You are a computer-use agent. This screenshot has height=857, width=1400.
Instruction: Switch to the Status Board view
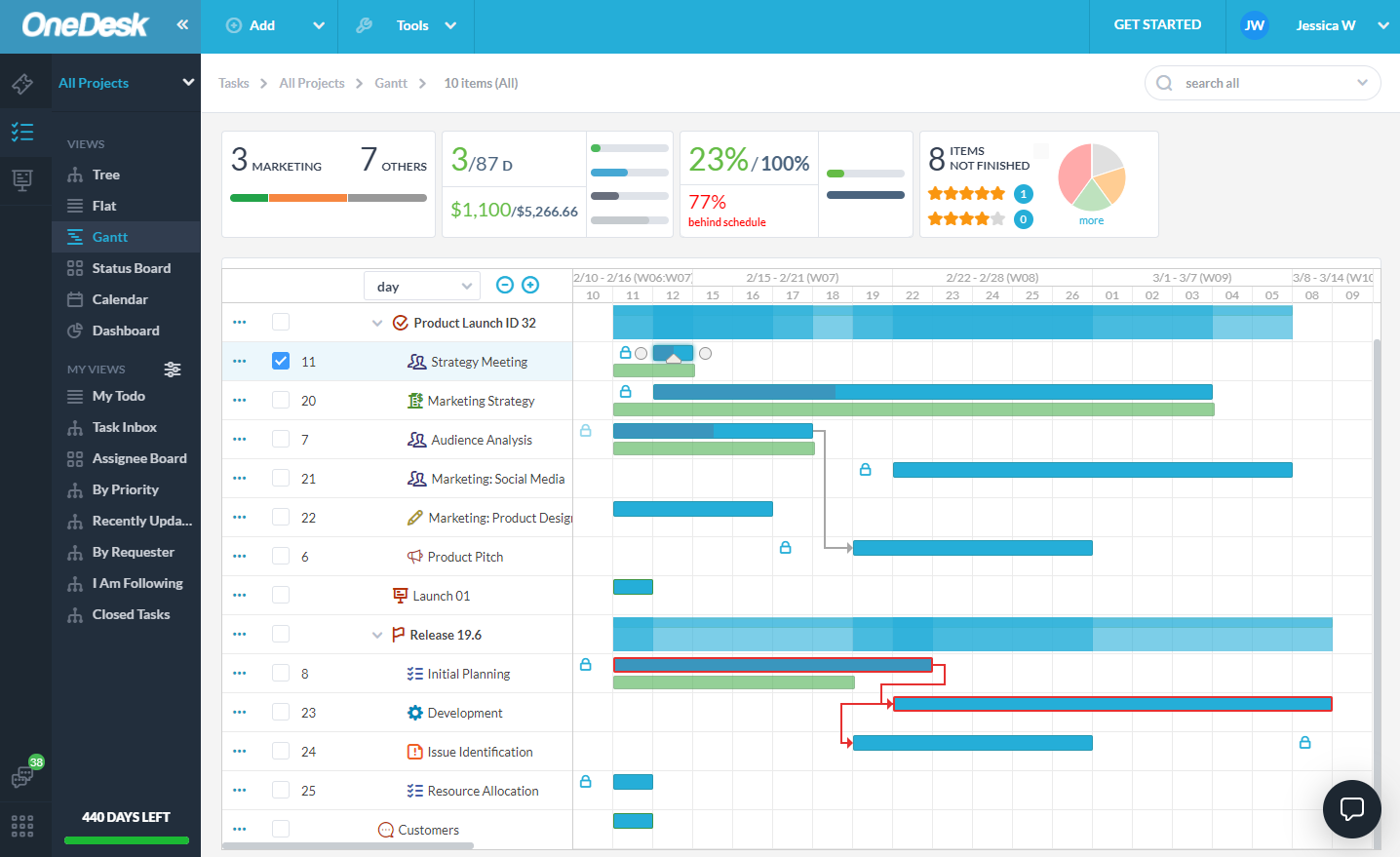[131, 268]
